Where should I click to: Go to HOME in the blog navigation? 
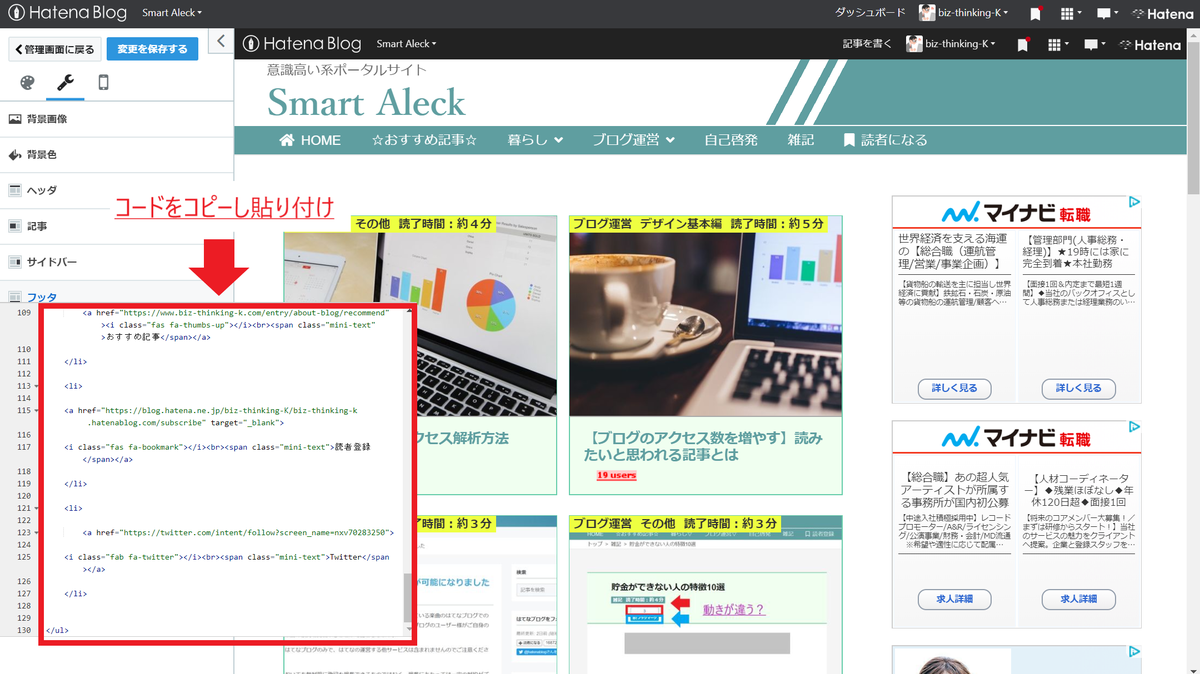310,140
